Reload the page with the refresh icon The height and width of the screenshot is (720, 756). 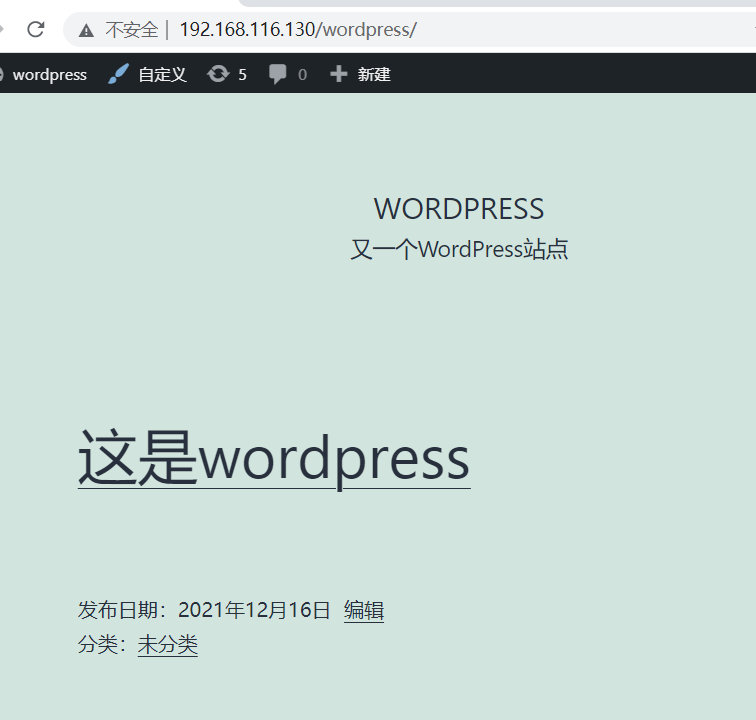(36, 29)
